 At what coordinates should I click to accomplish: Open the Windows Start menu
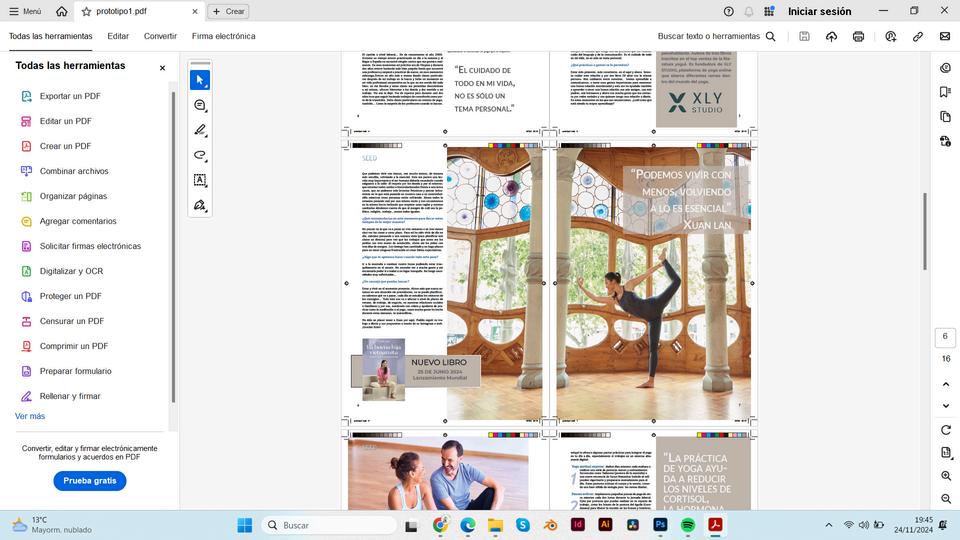point(244,525)
